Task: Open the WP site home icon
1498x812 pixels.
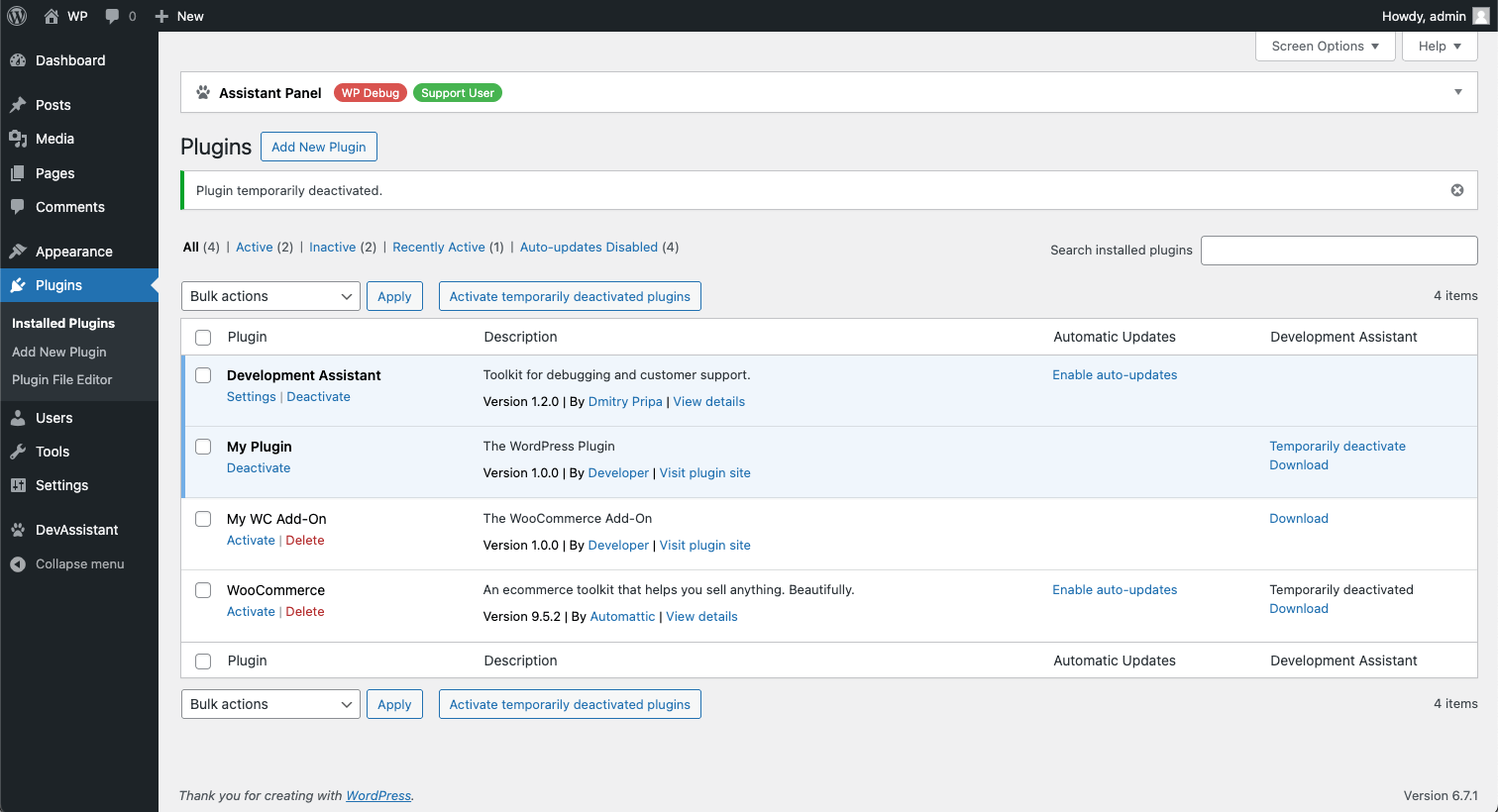Action: point(52,16)
